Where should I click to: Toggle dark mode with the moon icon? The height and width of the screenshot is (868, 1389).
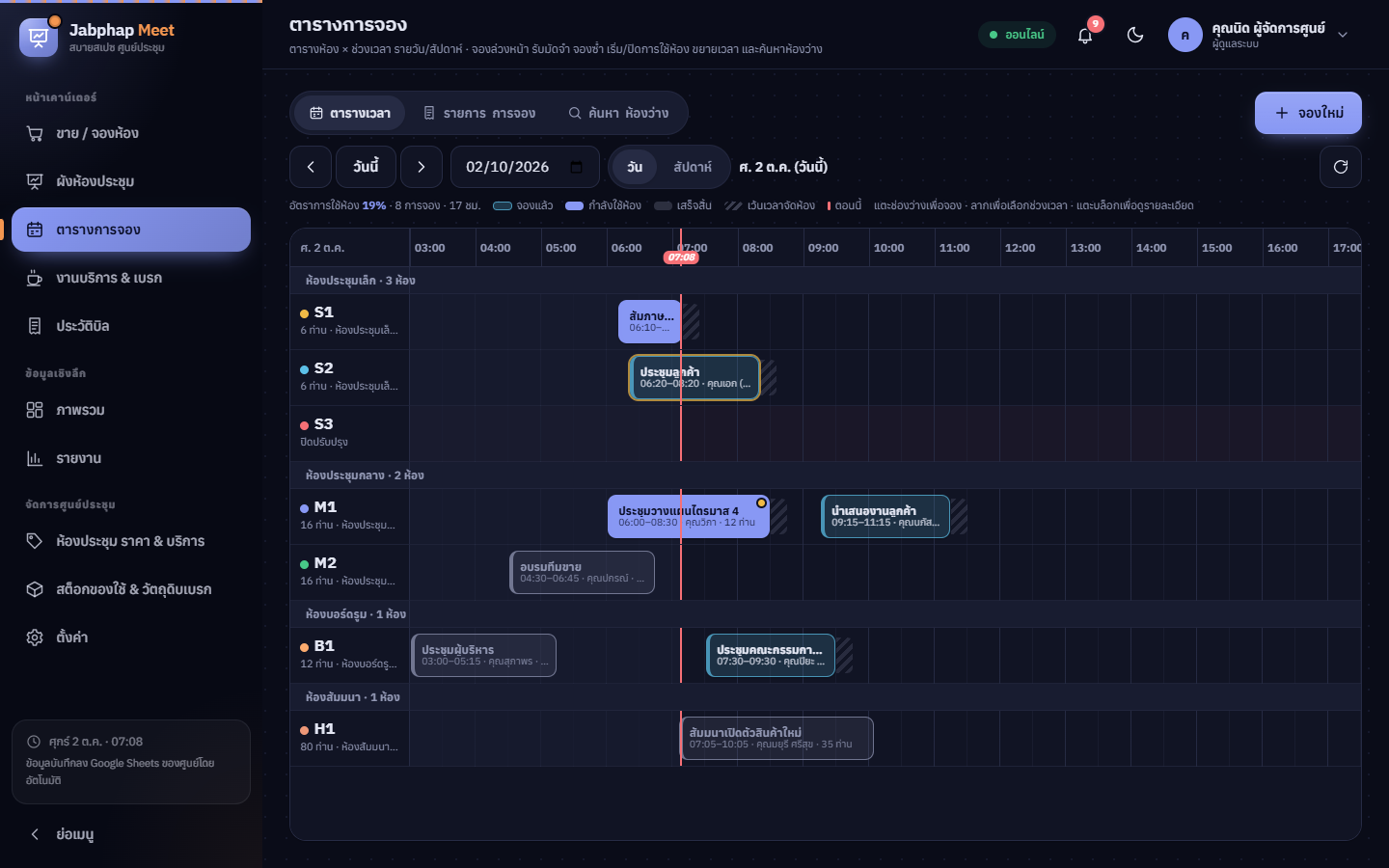[1135, 35]
